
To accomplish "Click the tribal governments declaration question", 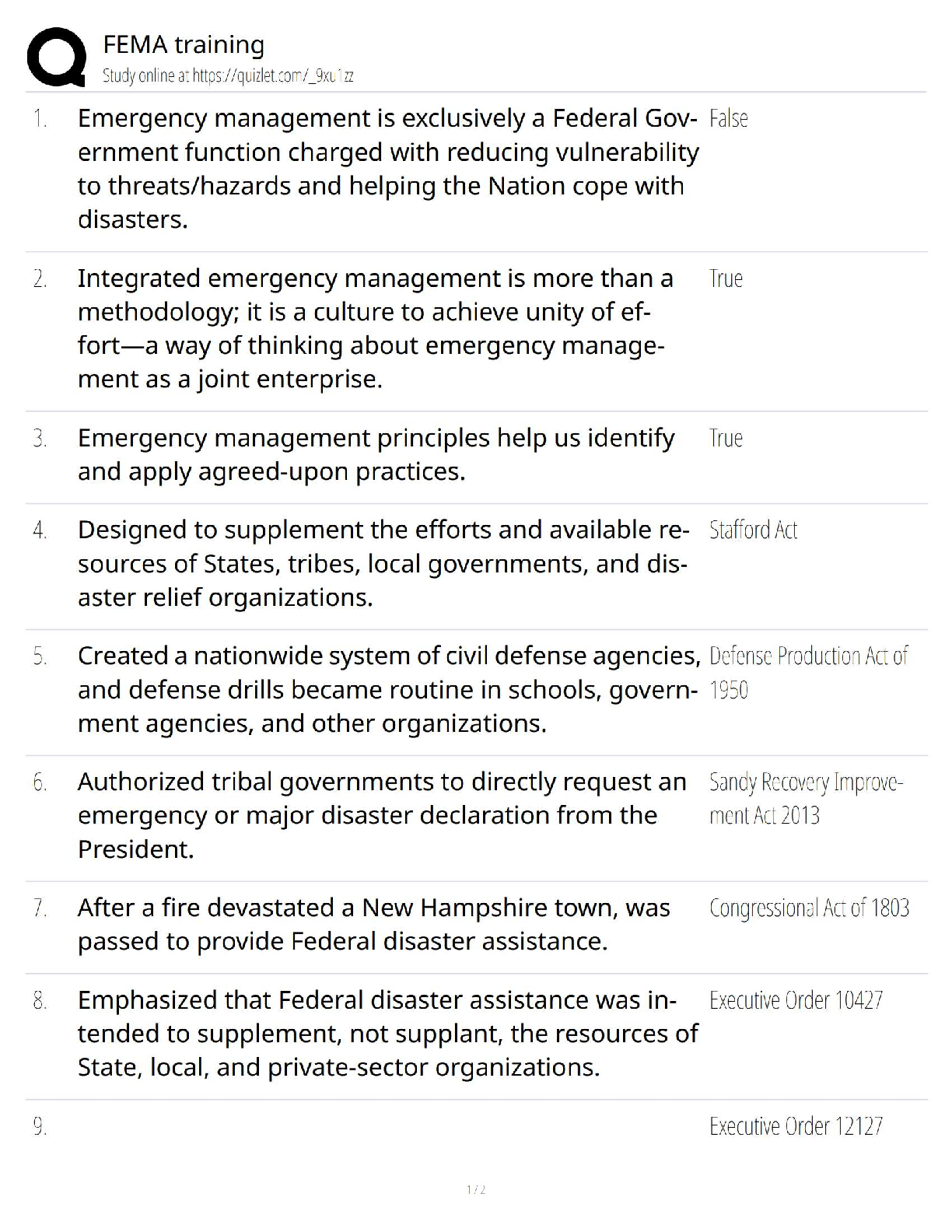I will (x=381, y=815).
